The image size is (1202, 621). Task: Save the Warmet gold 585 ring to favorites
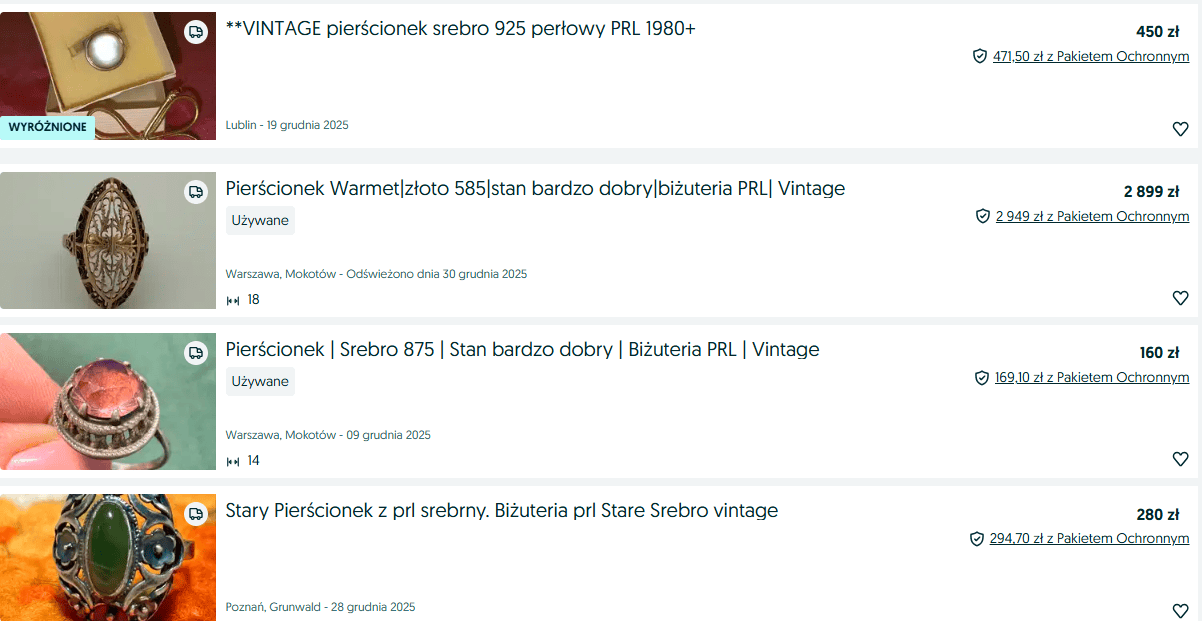[x=1180, y=298]
